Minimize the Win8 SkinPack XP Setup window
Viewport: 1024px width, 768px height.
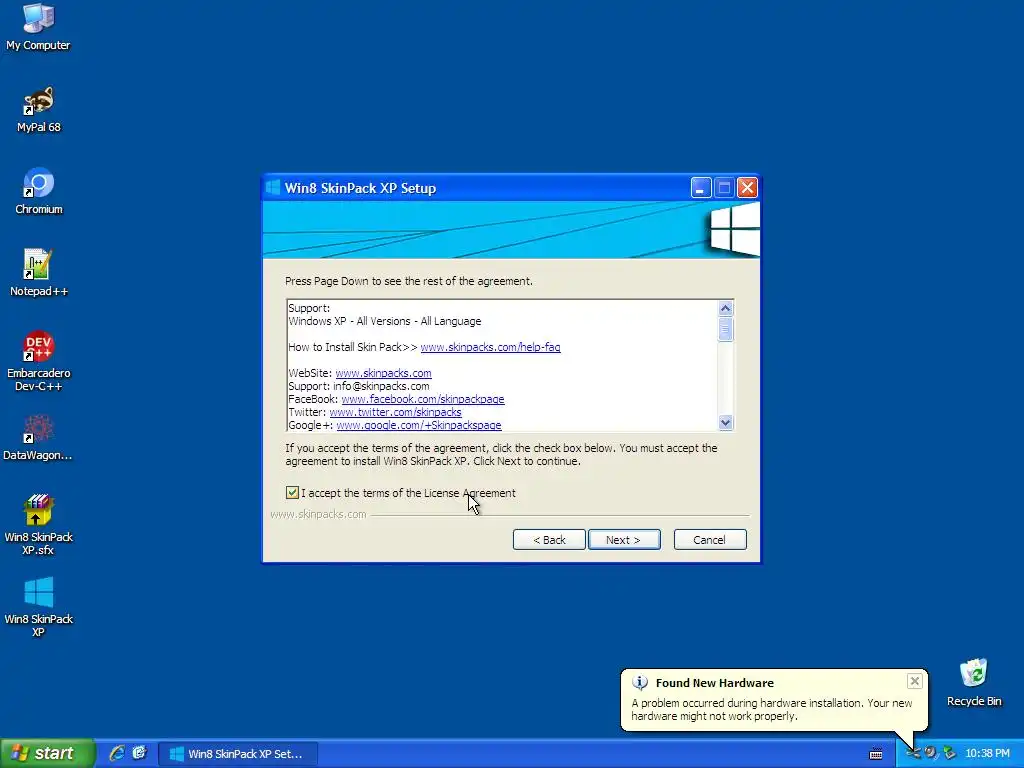[700, 188]
